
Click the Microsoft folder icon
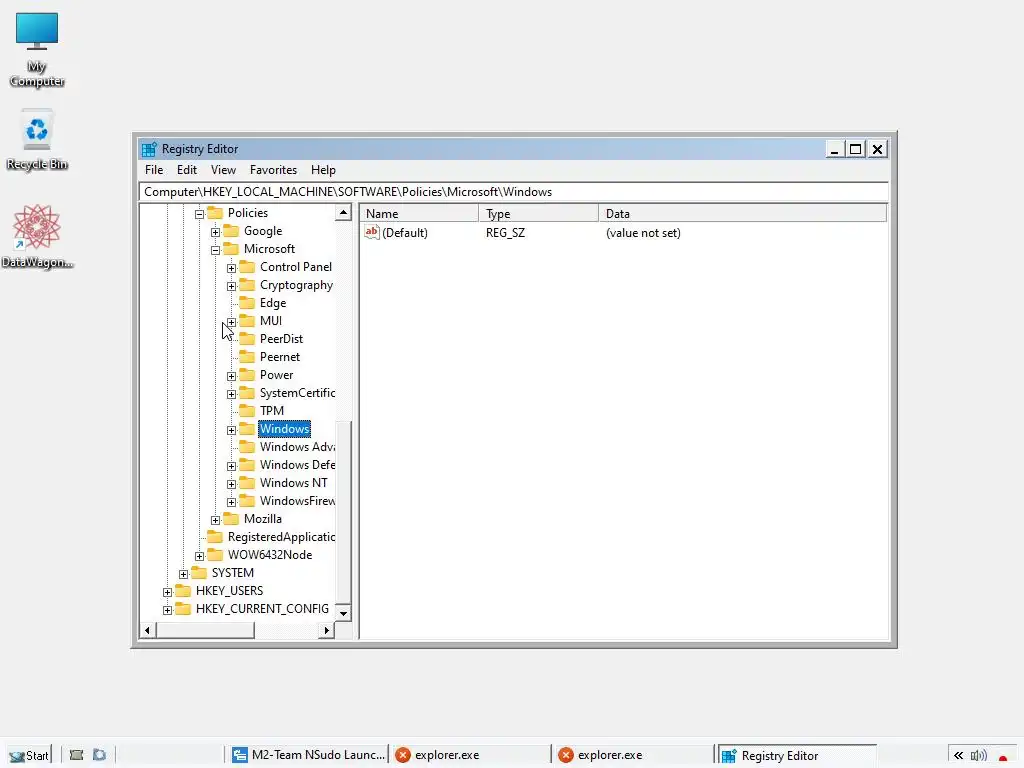coord(231,249)
